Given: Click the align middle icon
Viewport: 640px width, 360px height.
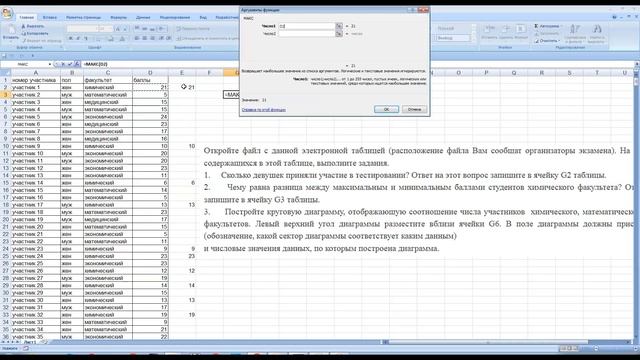Looking at the screenshot, I should pyautogui.click(x=144, y=29).
